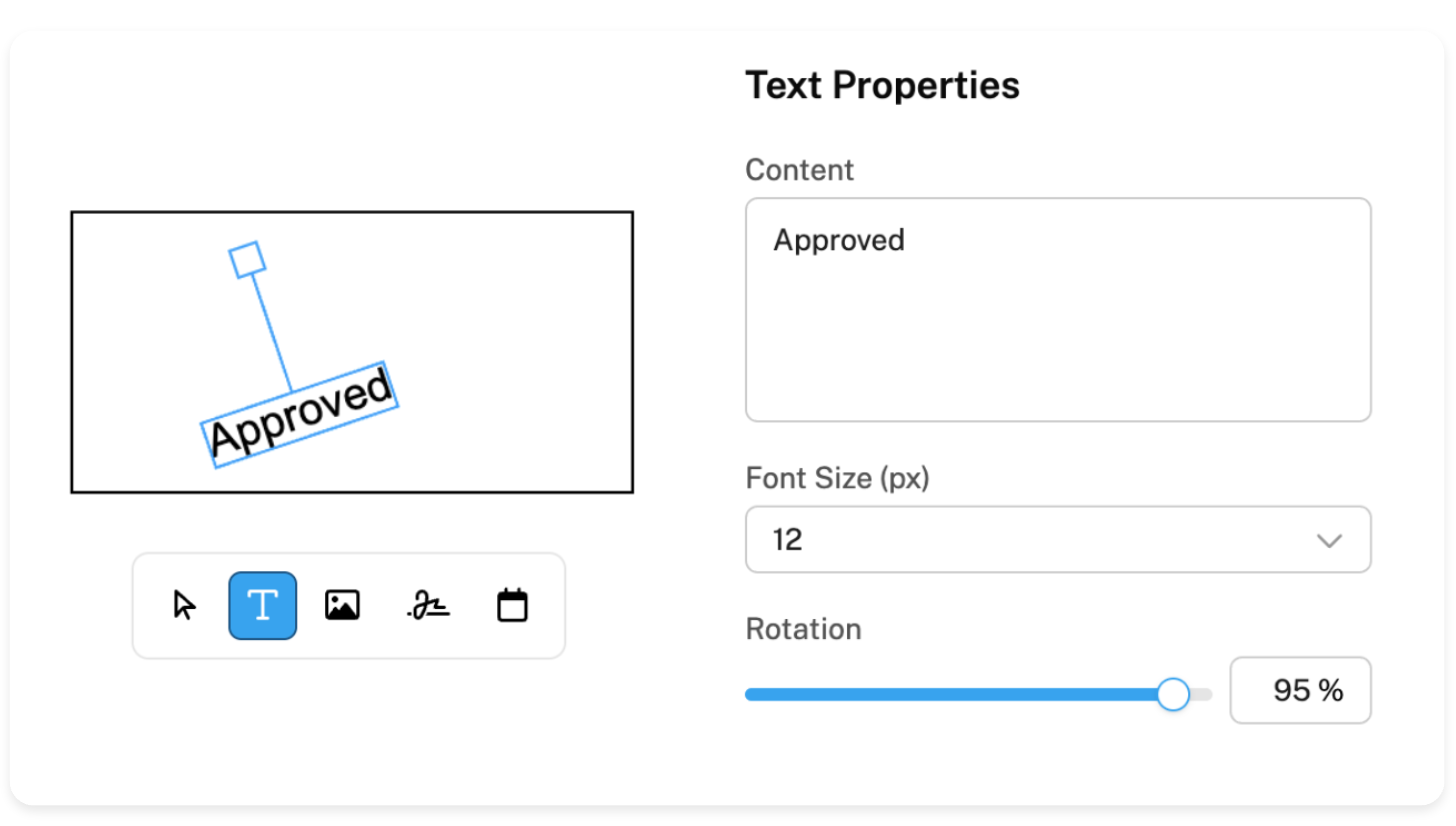Select the rotated Approved text box on canvas

pyautogui.click(x=300, y=414)
